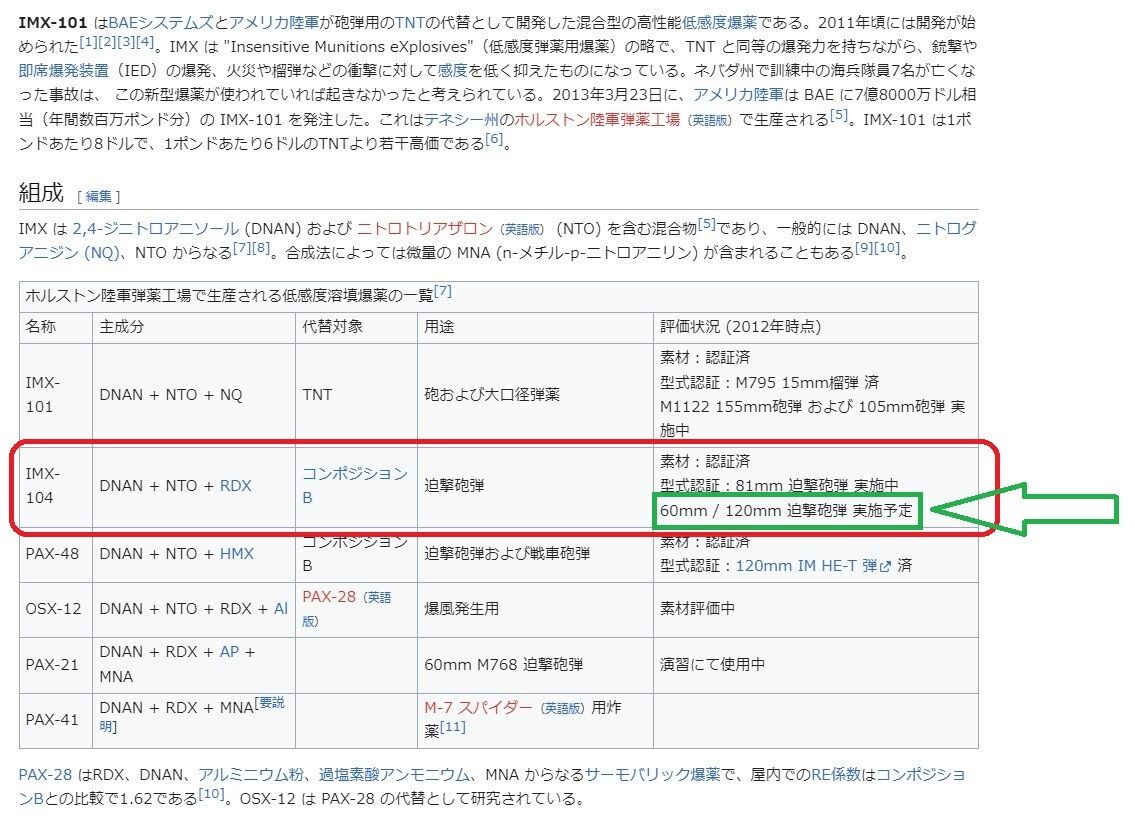This screenshot has width=1146, height=829.
Task: Open the TNT link in intro paragraph
Action: (x=411, y=21)
